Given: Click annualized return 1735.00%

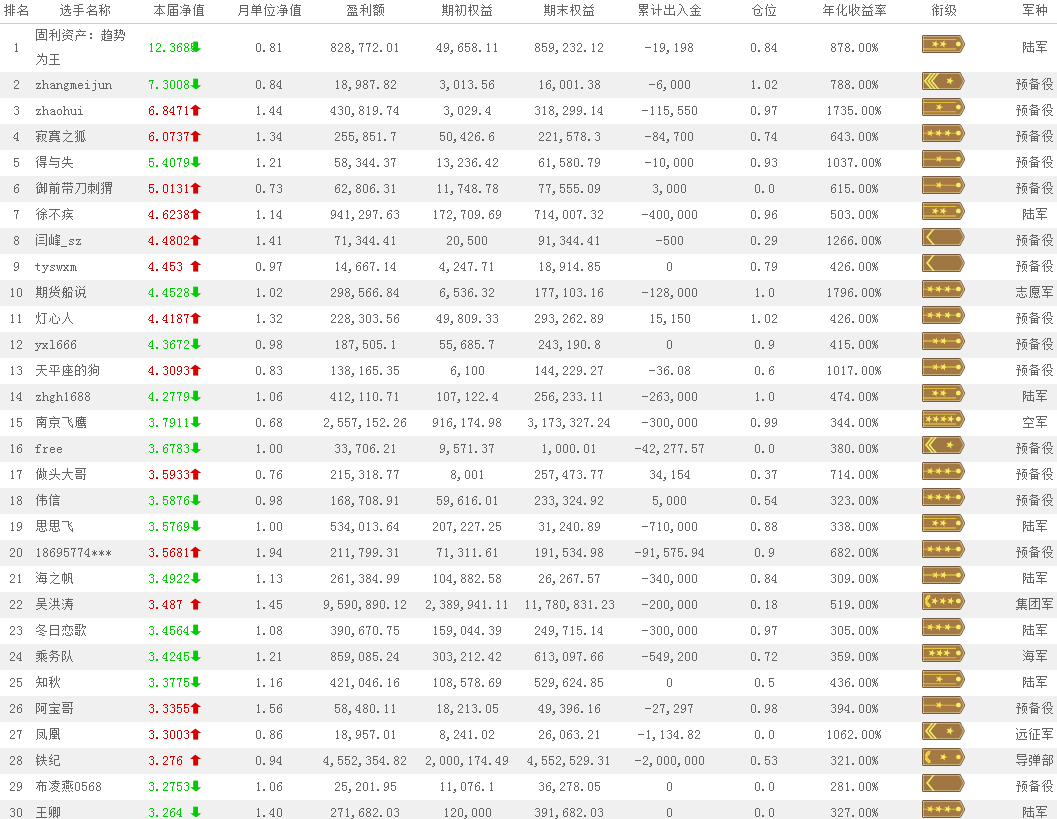Looking at the screenshot, I should click(x=854, y=111).
